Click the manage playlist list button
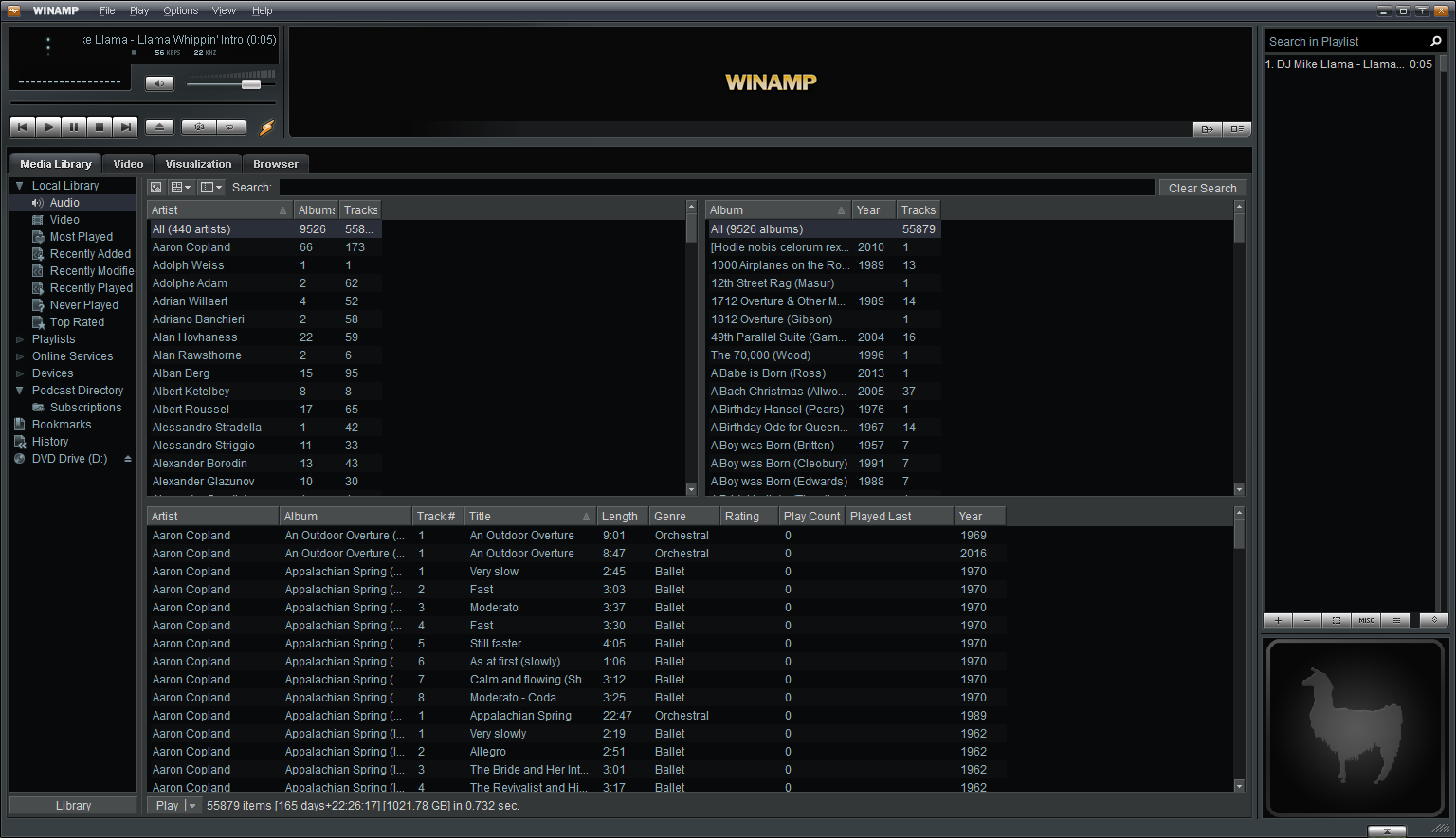Image resolution: width=1456 pixels, height=838 pixels. click(1395, 620)
